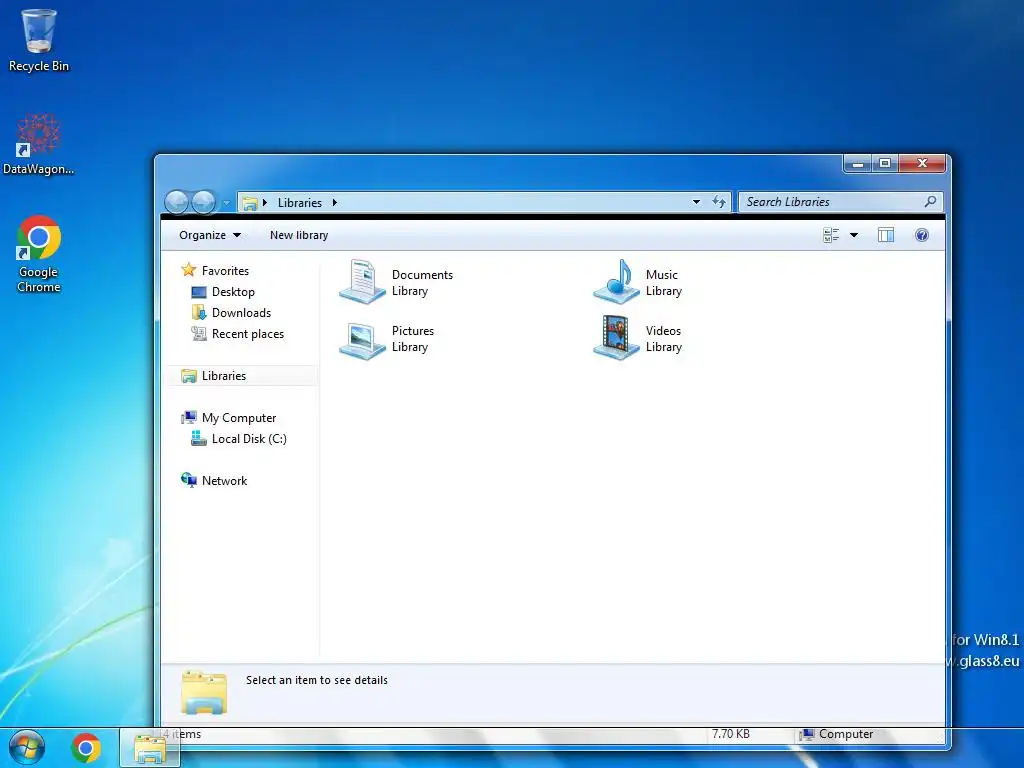
Task: Click the Libraries folder icon in the address bar
Action: click(249, 203)
